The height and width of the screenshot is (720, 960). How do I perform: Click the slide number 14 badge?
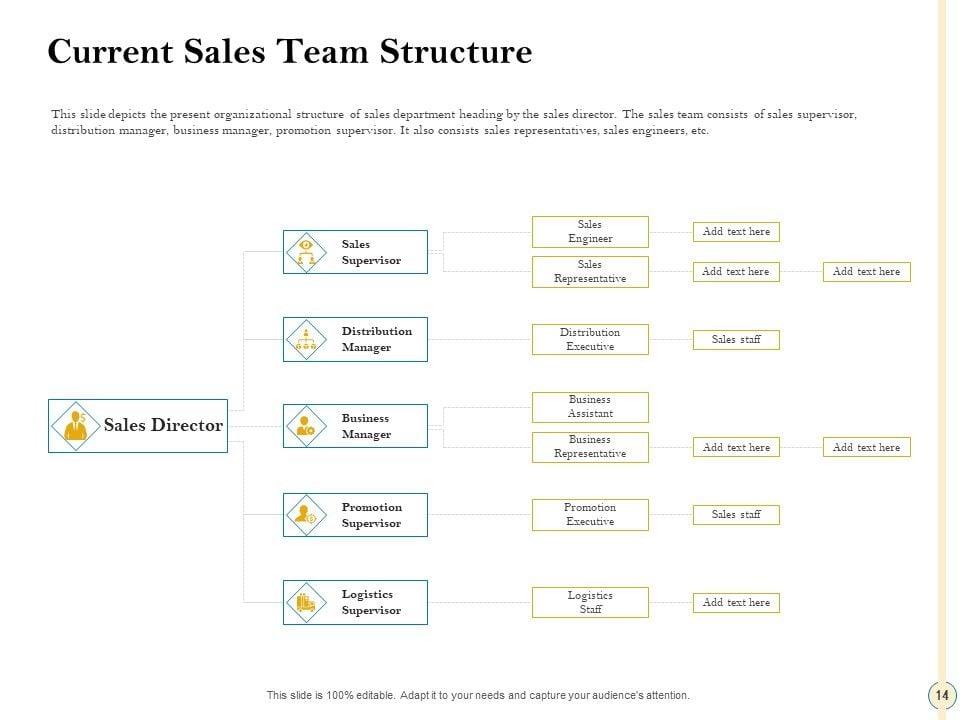[x=941, y=695]
